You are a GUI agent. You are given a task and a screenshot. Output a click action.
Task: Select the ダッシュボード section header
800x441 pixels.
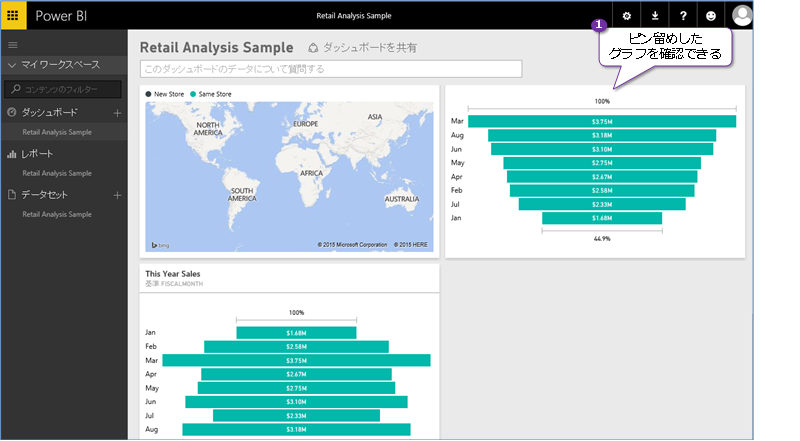pos(49,112)
